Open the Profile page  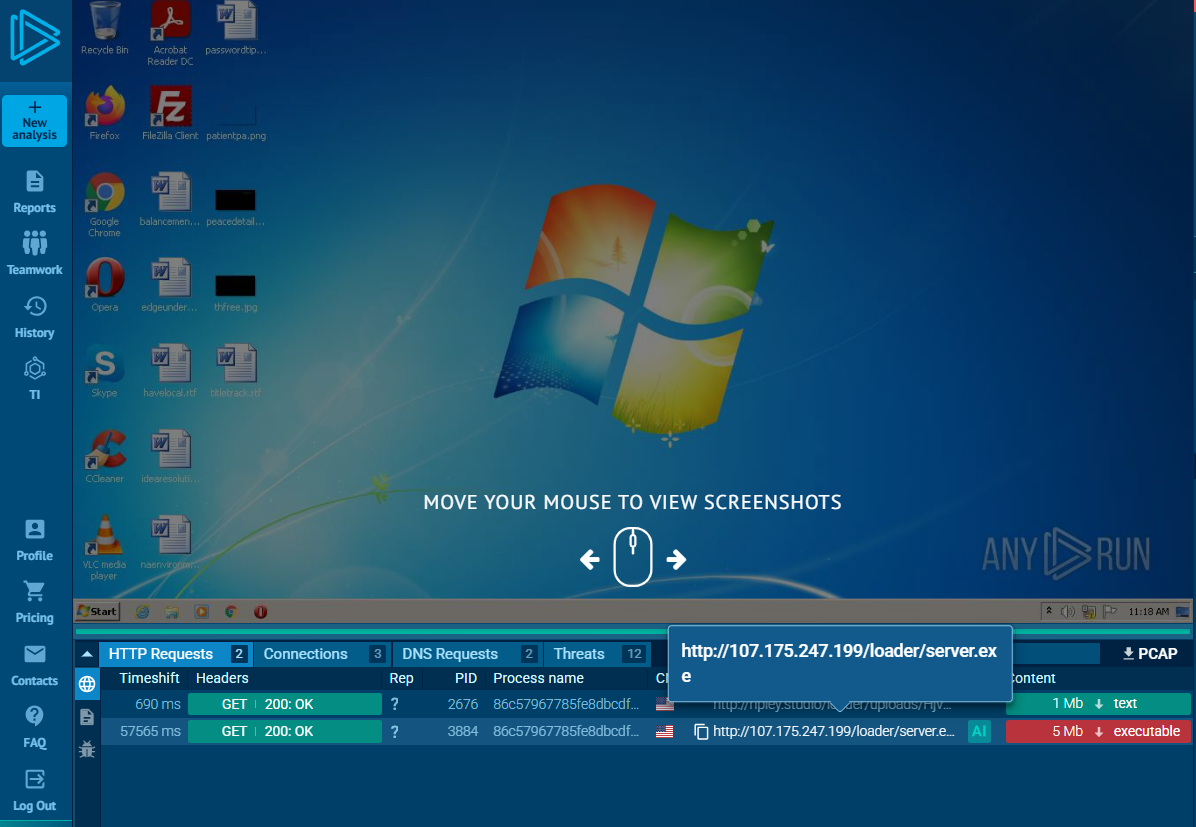[34, 540]
